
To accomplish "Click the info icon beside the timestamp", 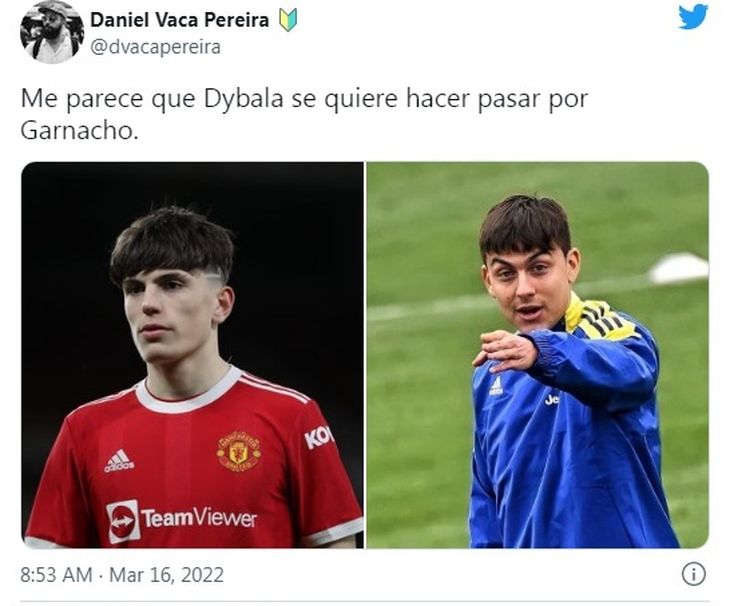I will coord(694,574).
